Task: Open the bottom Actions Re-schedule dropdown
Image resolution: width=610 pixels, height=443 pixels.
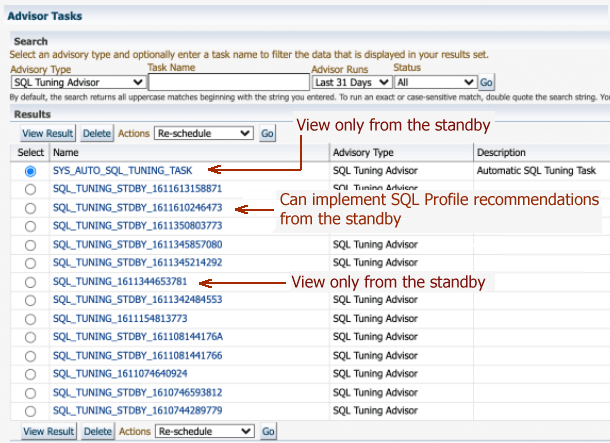Action: click(205, 431)
